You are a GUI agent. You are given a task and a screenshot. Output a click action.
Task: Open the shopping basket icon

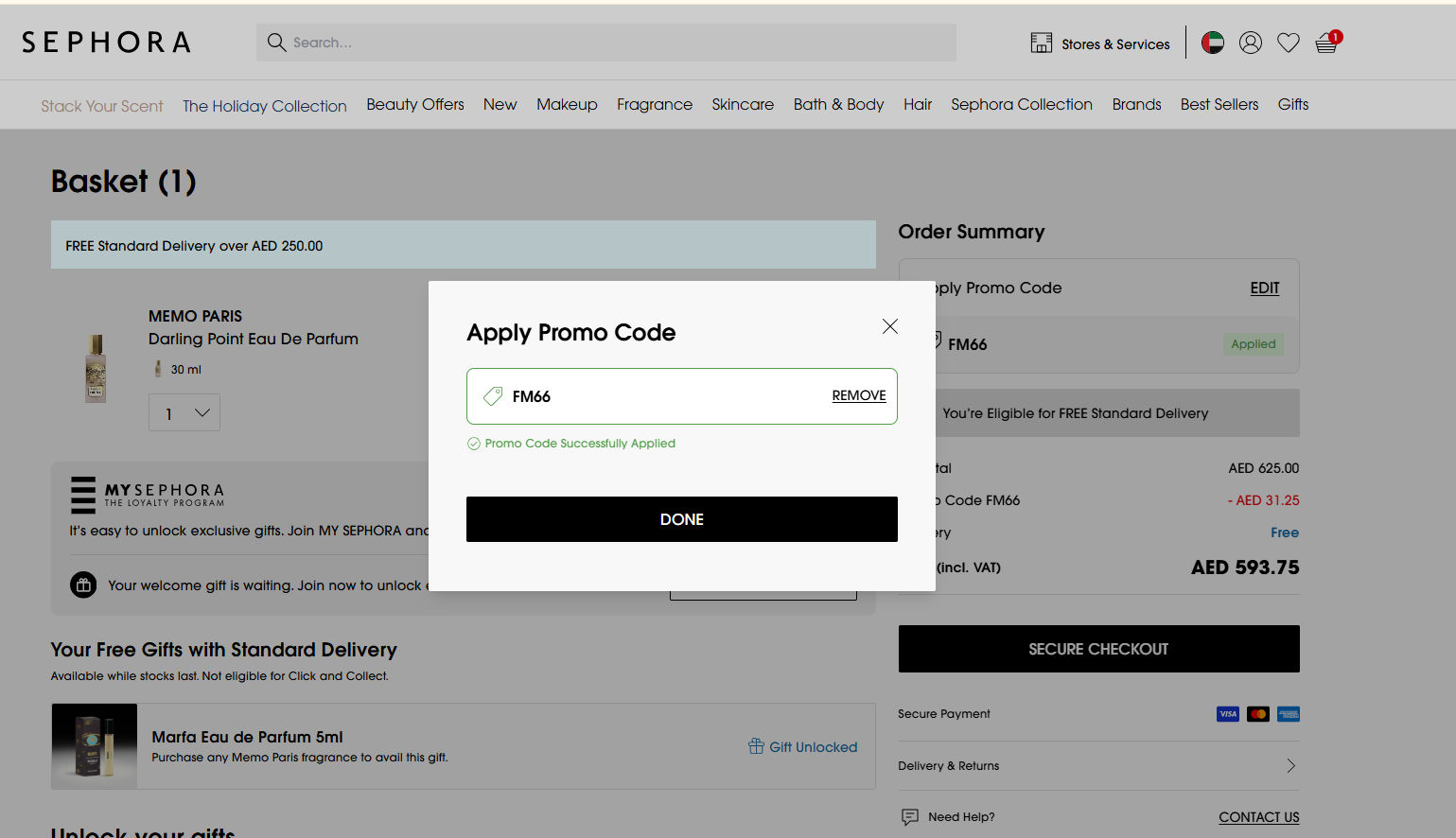click(1327, 43)
